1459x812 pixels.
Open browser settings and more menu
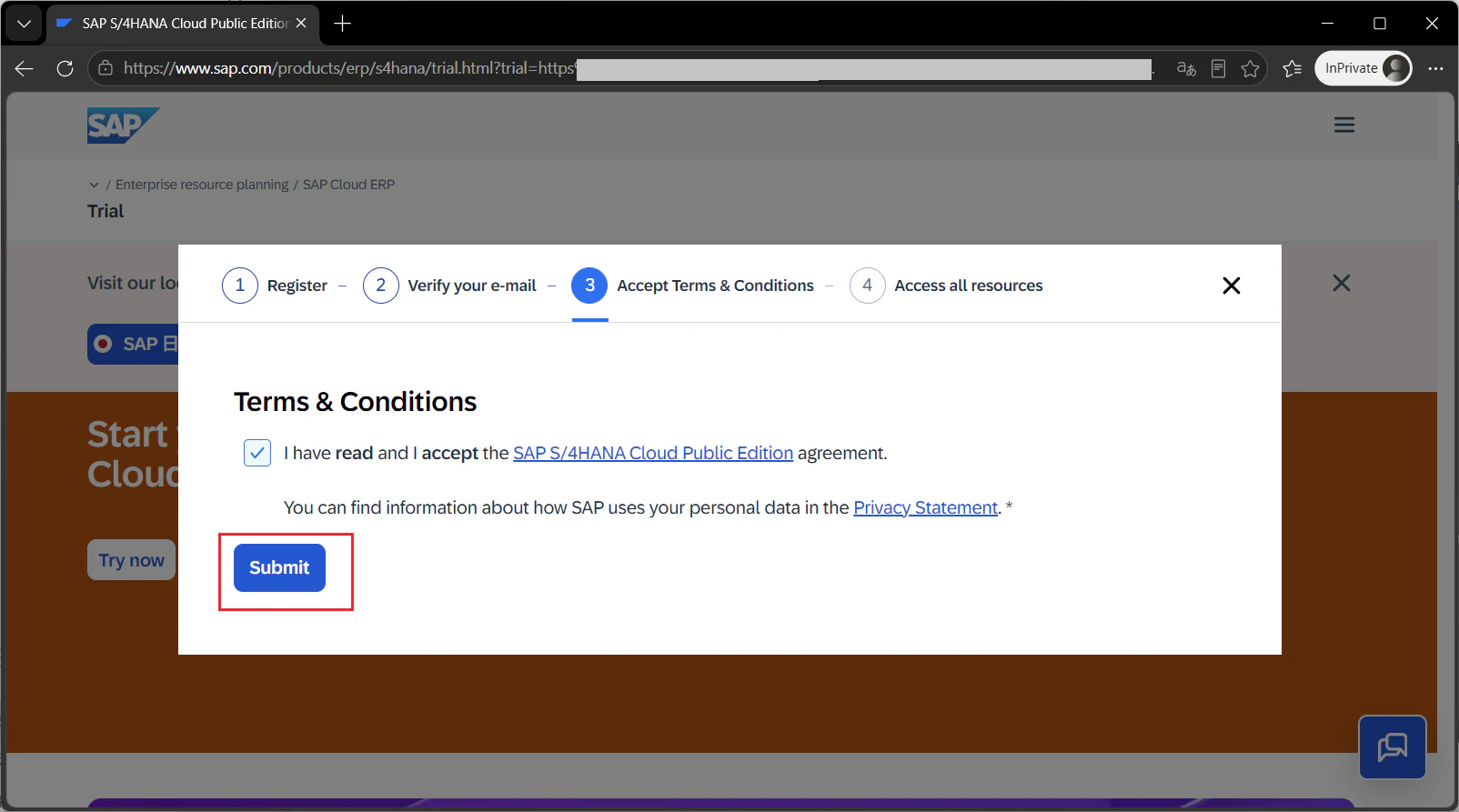point(1436,68)
